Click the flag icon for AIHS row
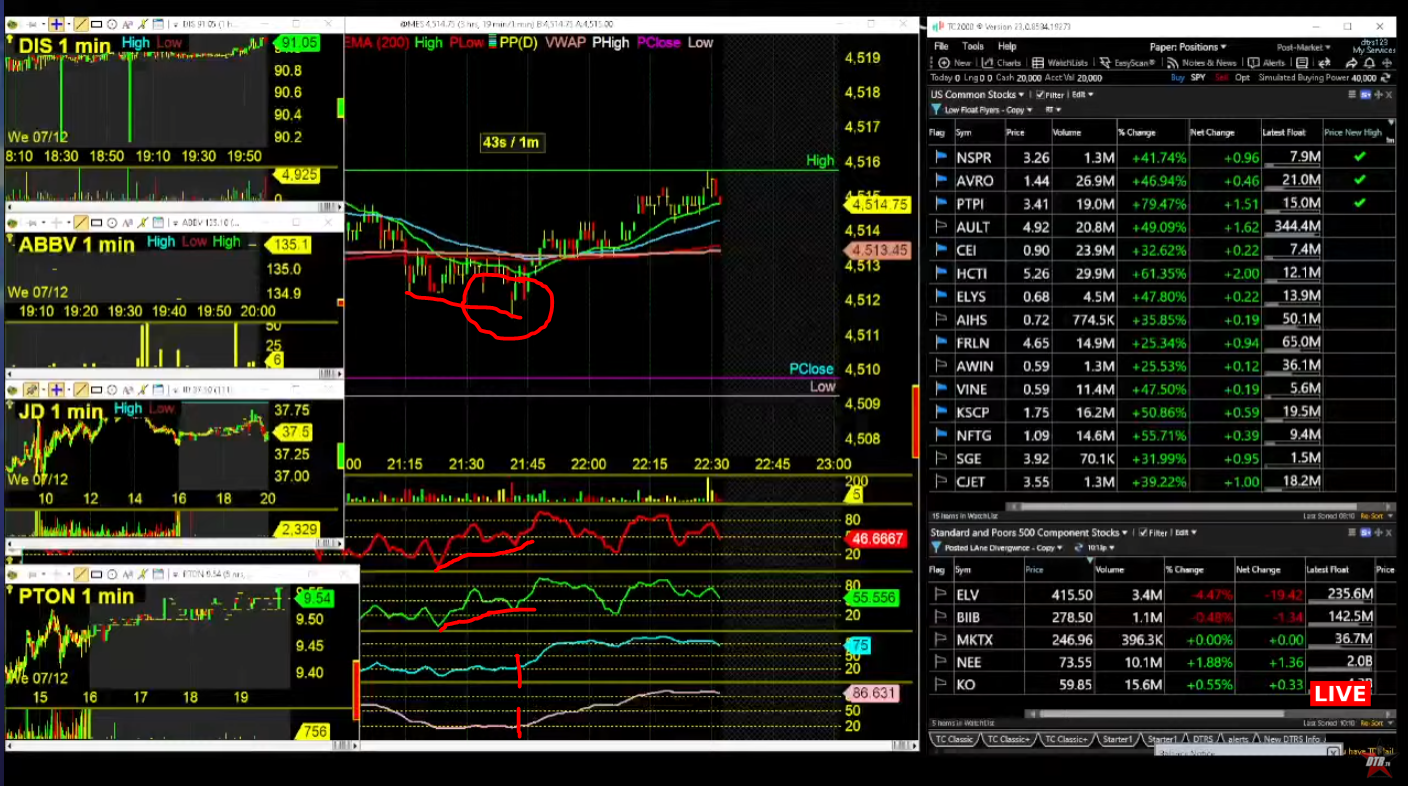1408x786 pixels. pos(940,319)
